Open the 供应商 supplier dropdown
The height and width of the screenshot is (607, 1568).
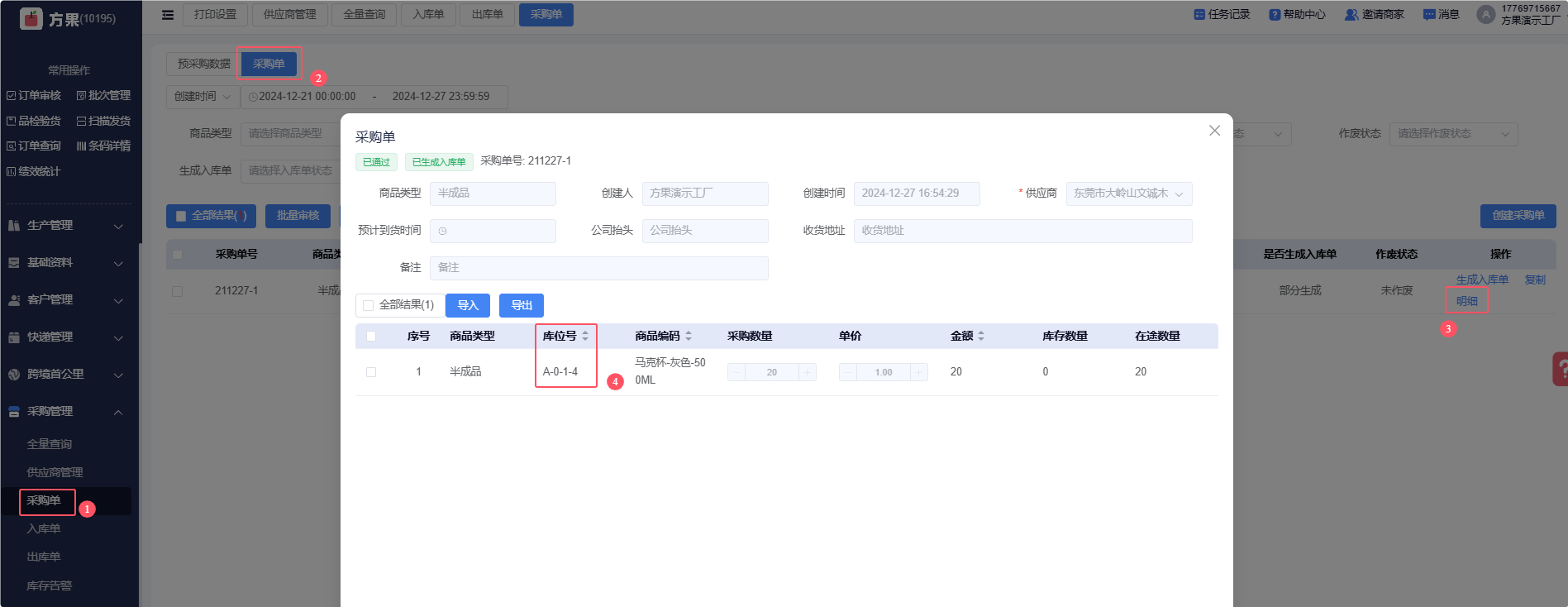click(x=1128, y=194)
